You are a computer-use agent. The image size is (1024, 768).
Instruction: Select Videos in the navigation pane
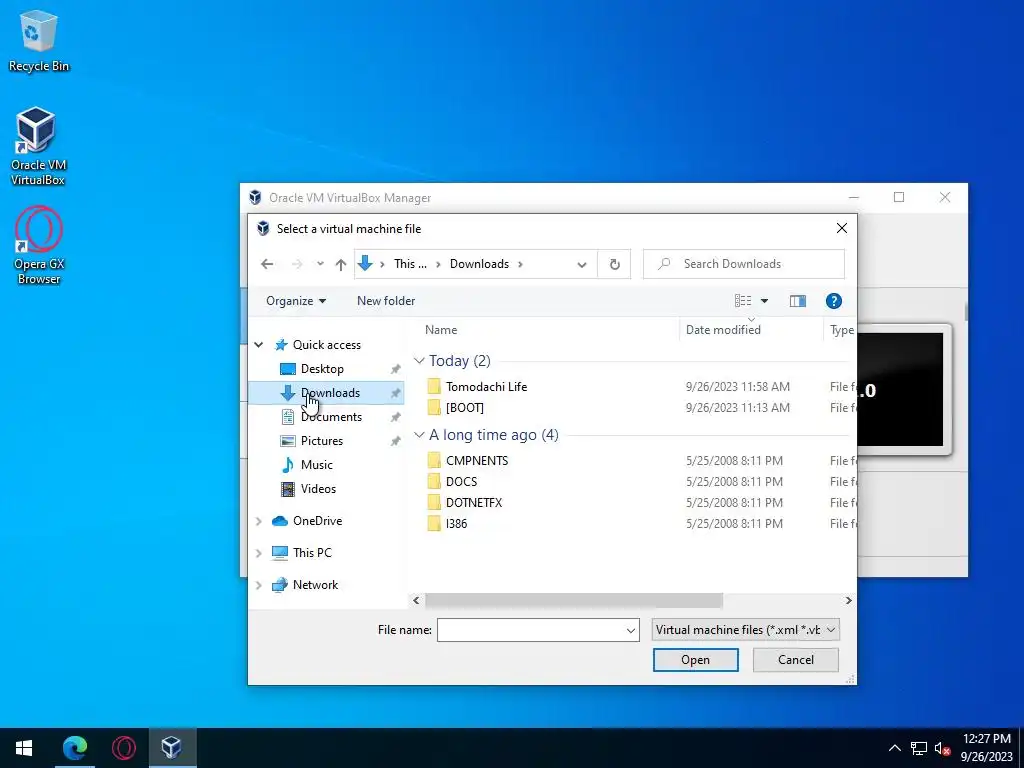318,489
